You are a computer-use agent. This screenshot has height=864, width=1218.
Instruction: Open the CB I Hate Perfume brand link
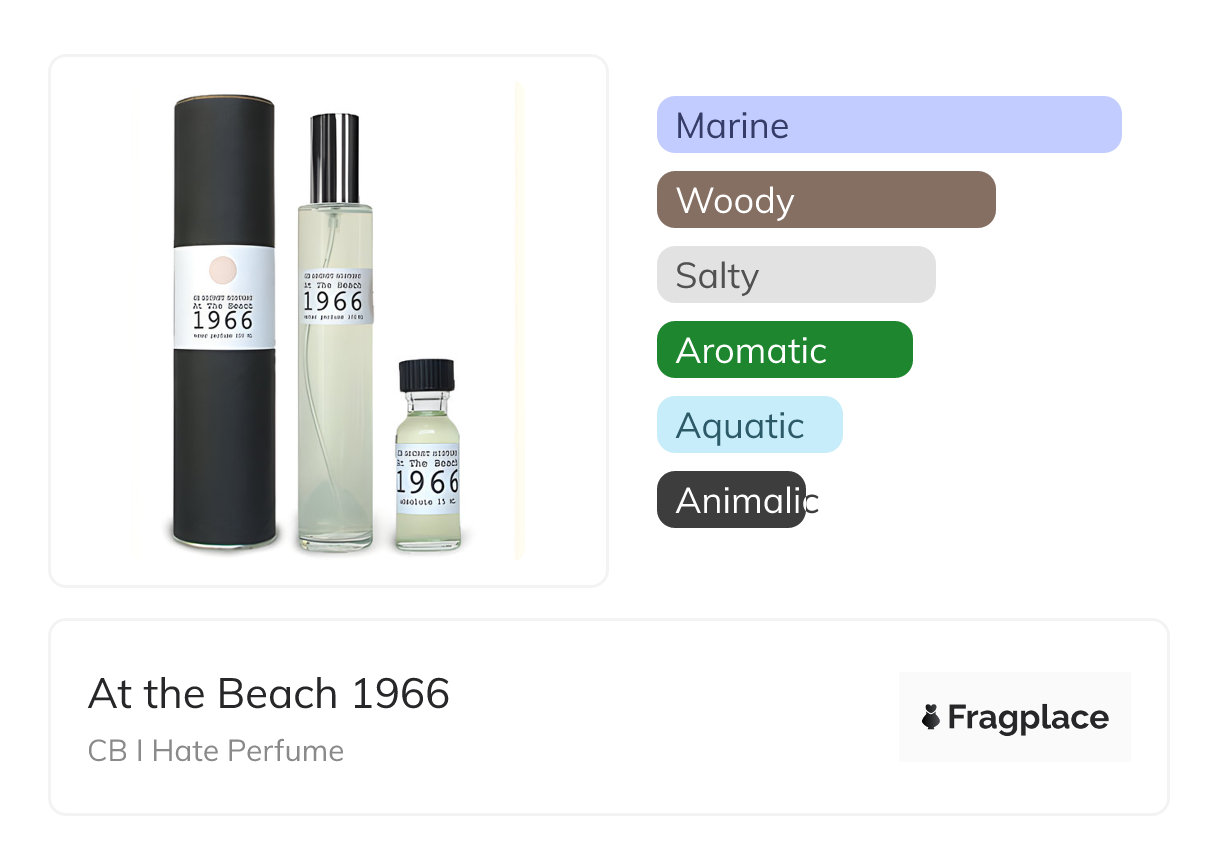pyautogui.click(x=216, y=751)
